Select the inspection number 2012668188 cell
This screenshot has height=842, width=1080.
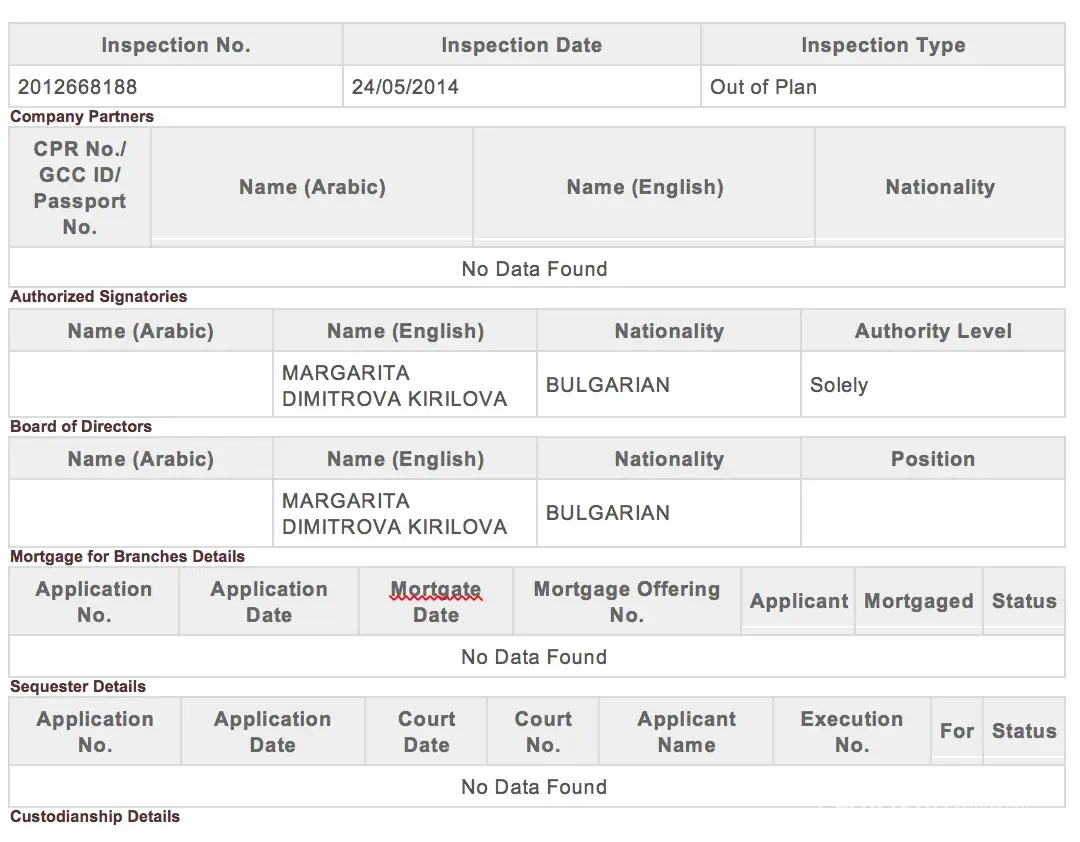(78, 87)
